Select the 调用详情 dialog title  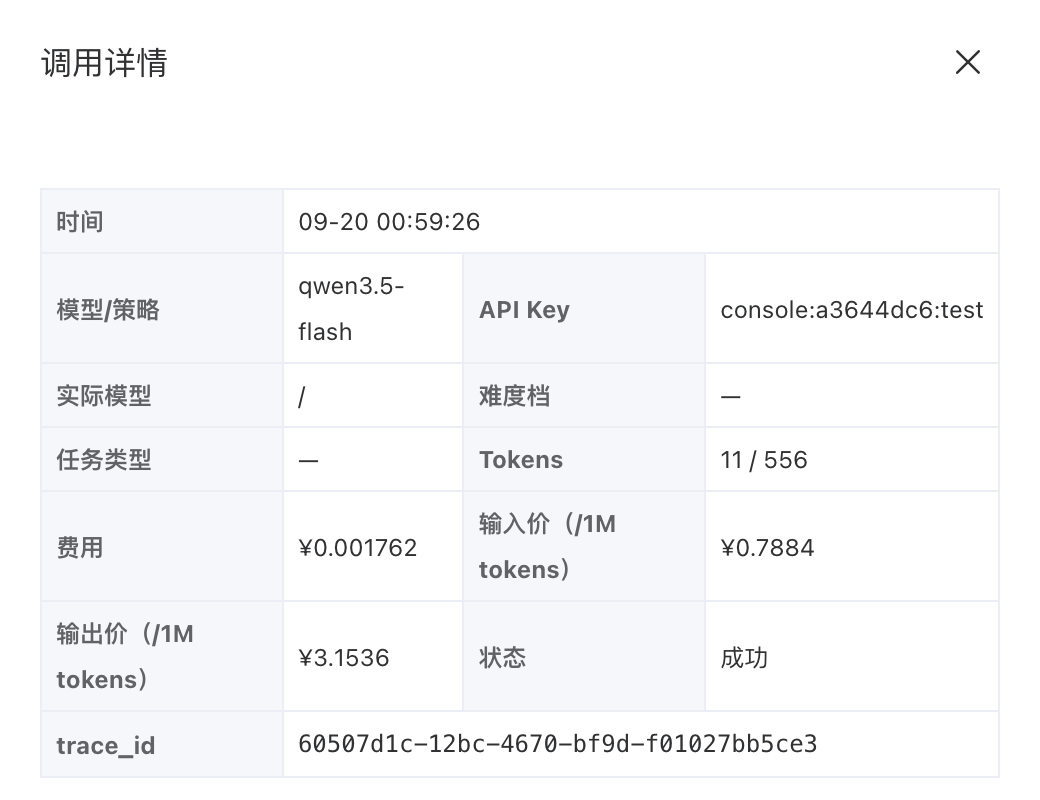(x=104, y=63)
